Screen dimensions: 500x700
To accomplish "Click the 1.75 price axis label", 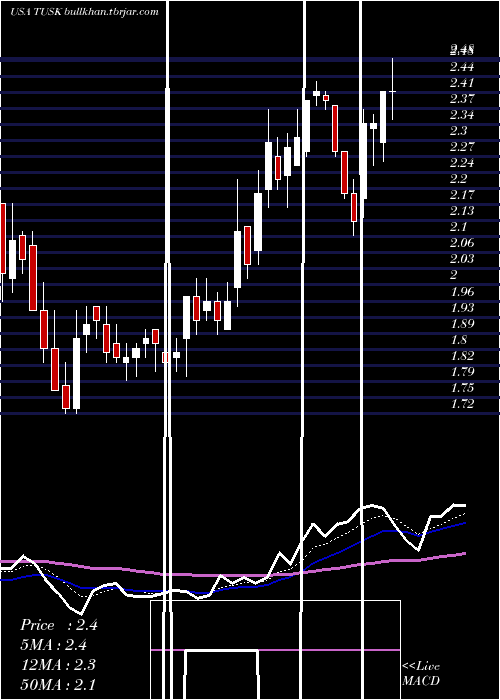I will pos(462,388).
